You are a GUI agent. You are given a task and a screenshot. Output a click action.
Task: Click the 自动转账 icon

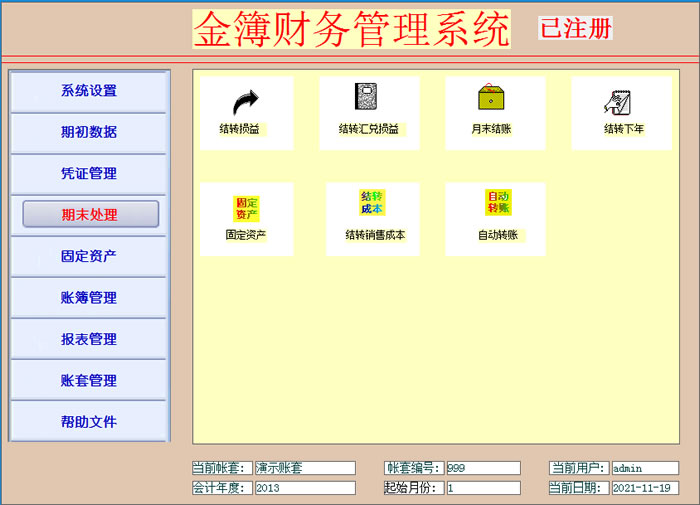(x=498, y=202)
